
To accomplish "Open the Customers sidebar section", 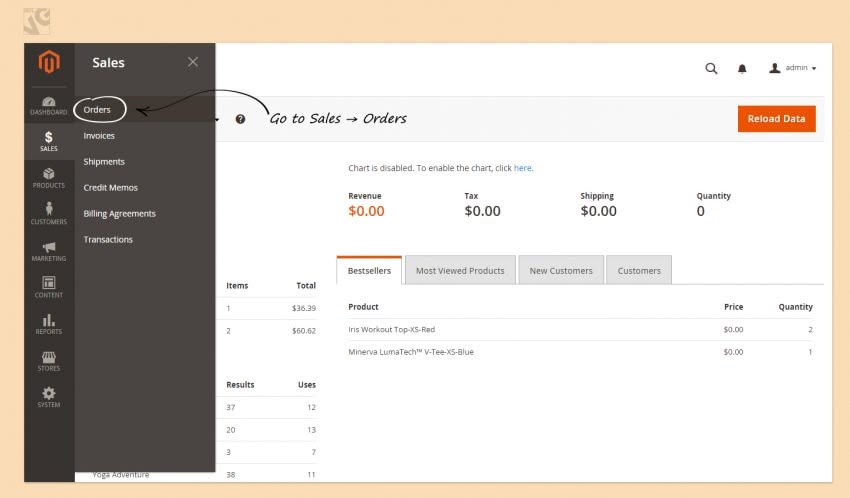I will click(x=49, y=214).
